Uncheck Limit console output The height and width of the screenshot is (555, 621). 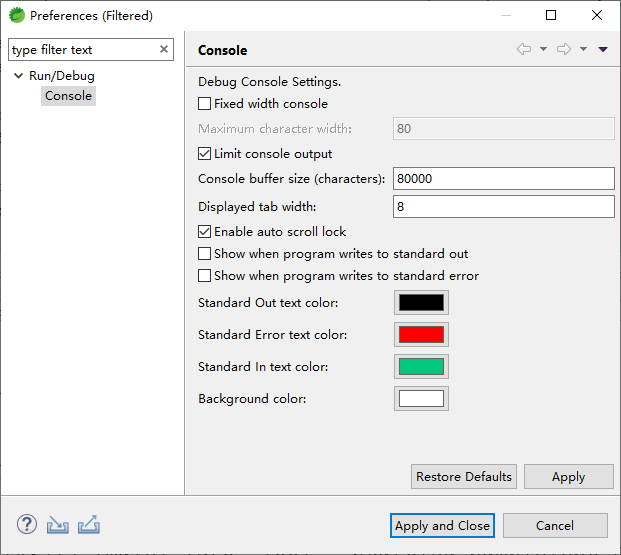[x=204, y=154]
